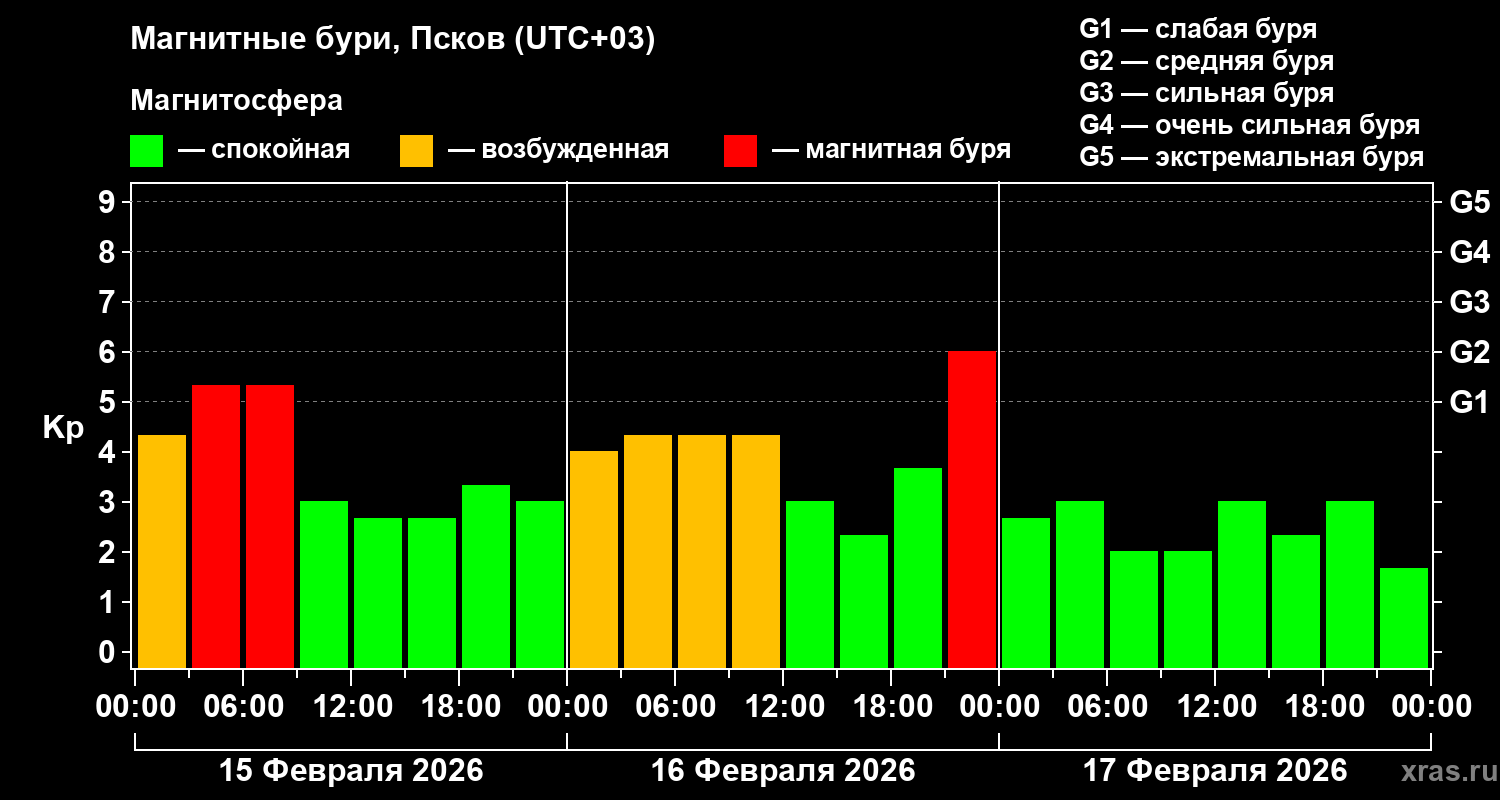Select the 15 Feb 00:00–03:00 orange bar
This screenshot has width=1500, height=800.
tap(162, 551)
